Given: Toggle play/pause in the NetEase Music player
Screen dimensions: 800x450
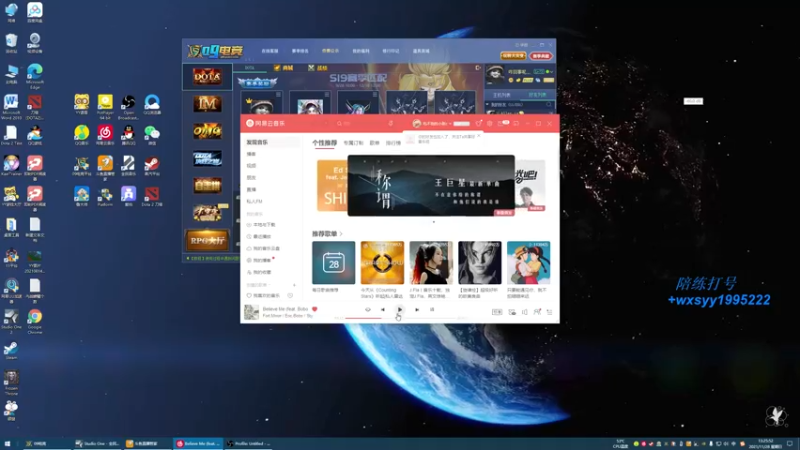Looking at the screenshot, I should [399, 310].
